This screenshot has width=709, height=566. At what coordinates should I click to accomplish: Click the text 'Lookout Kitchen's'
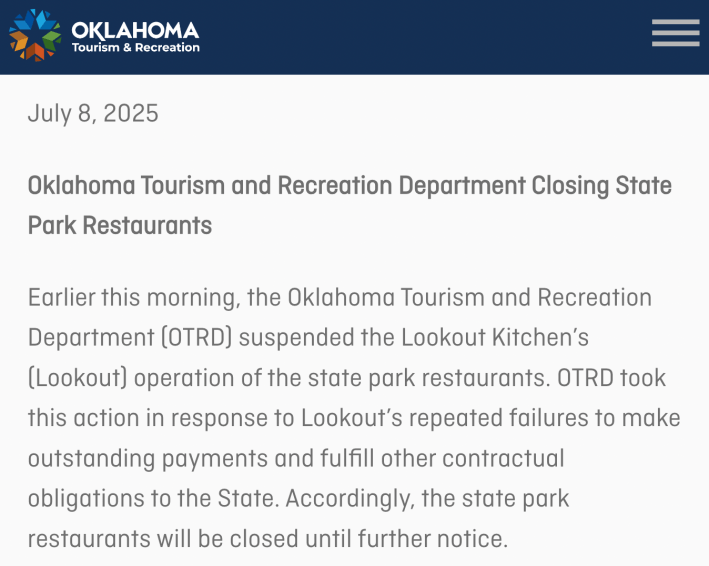pos(495,337)
